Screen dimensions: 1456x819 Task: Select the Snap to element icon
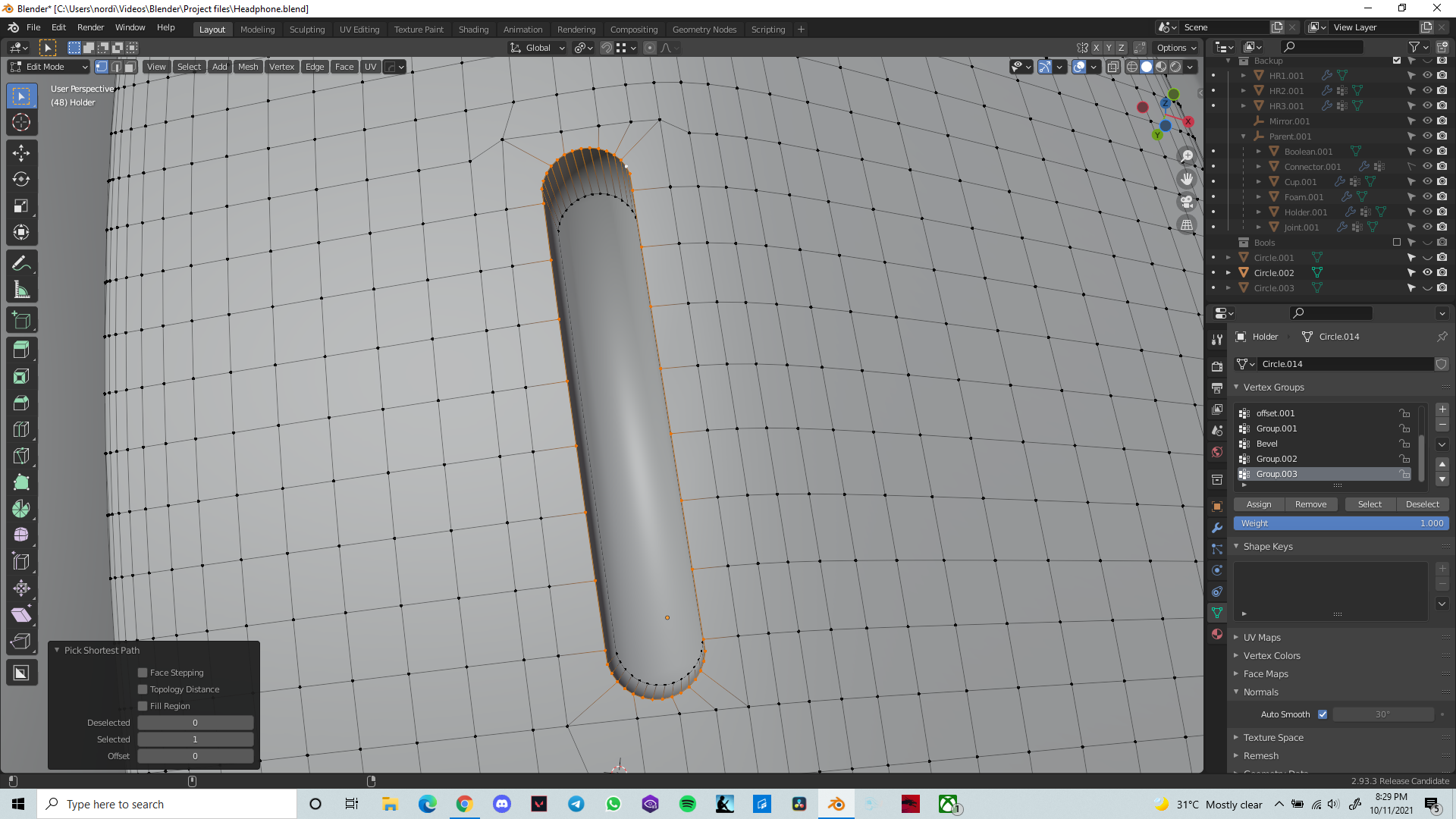click(622, 47)
